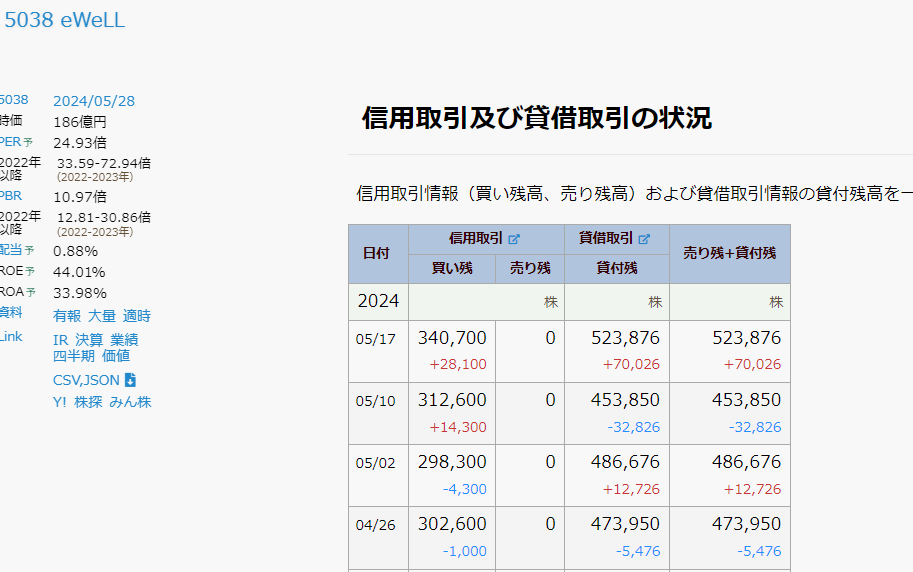913x572 pixels.
Task: Open the 有報 document link
Action: tap(67, 316)
